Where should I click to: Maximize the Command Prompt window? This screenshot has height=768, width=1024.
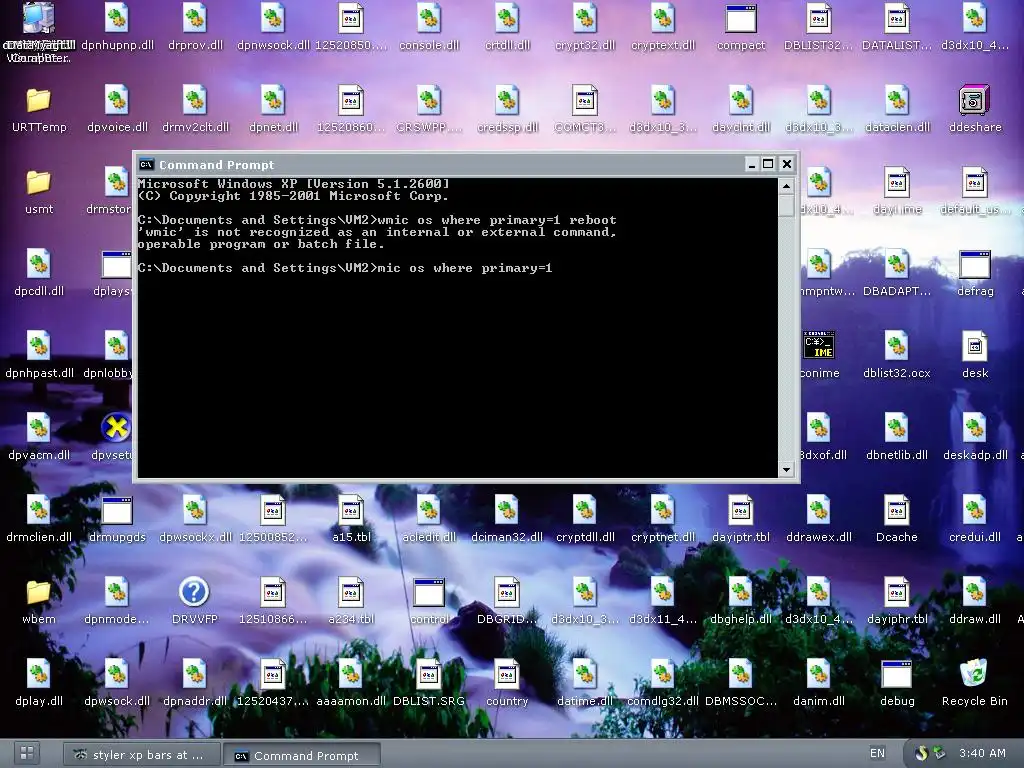(769, 165)
